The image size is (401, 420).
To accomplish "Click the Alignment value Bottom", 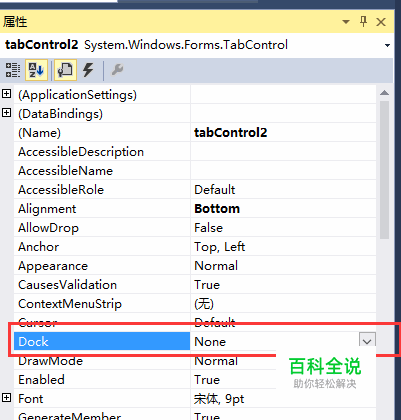I will (x=217, y=209).
